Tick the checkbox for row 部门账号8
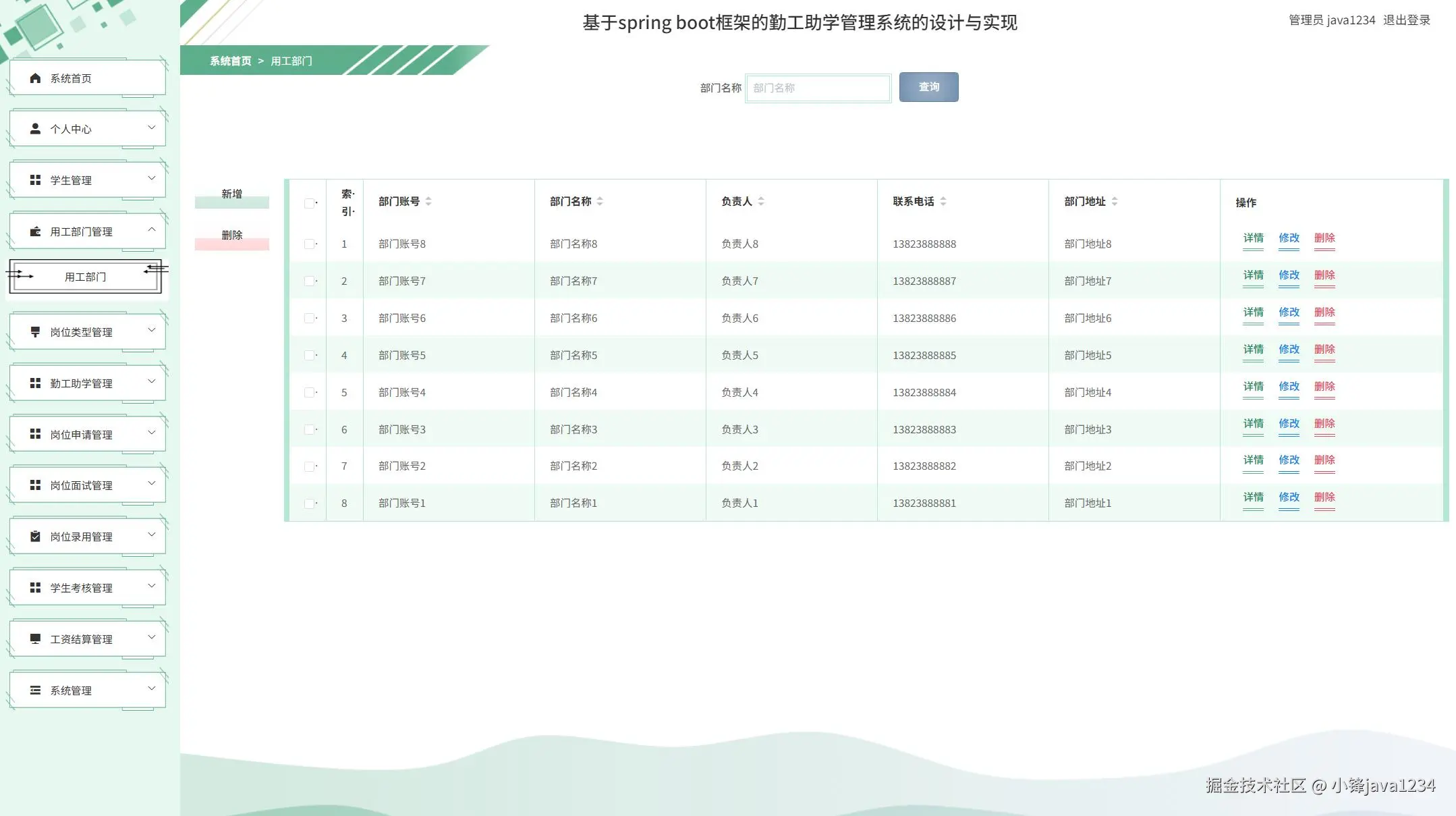Screen dimensions: 1456x816 (x=309, y=244)
